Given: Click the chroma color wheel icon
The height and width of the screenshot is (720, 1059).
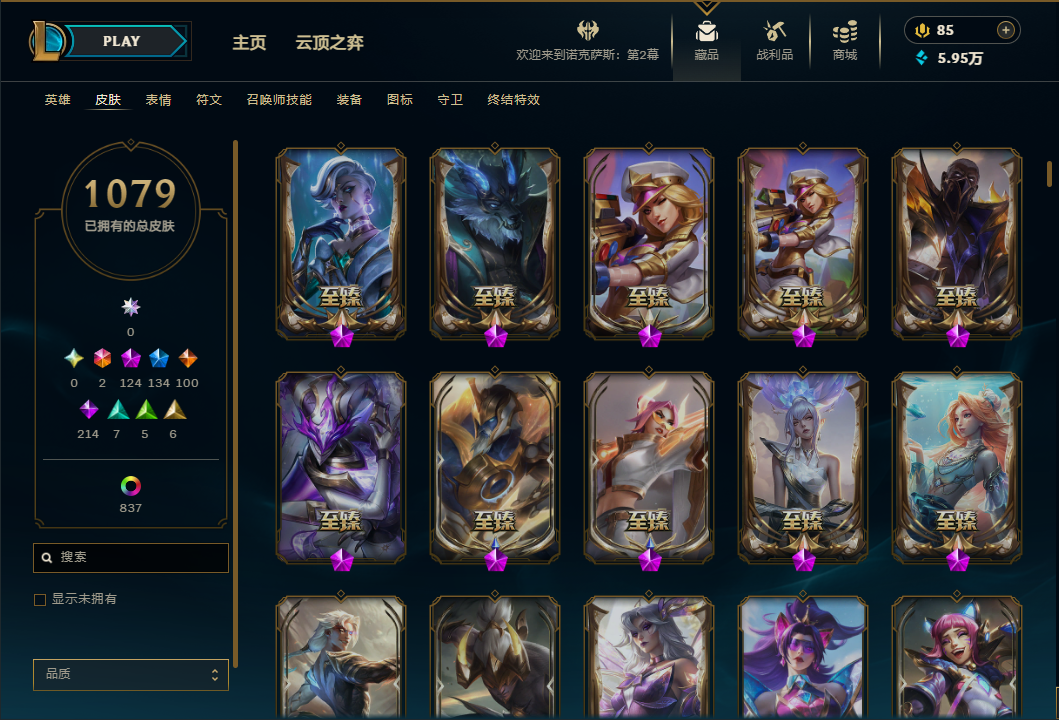Looking at the screenshot, I should 130,485.
